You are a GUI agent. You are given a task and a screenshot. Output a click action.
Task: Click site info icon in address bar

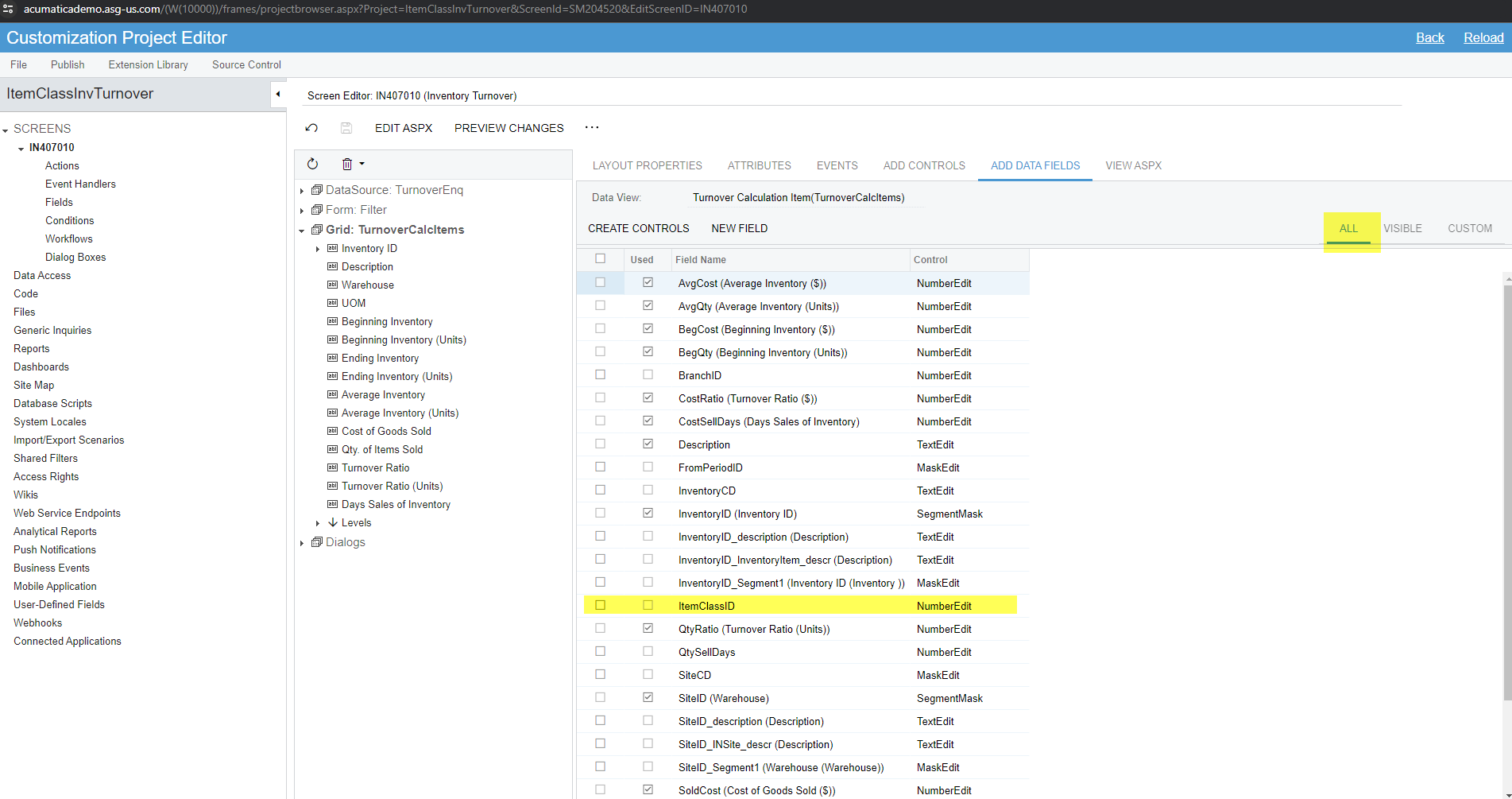point(8,10)
